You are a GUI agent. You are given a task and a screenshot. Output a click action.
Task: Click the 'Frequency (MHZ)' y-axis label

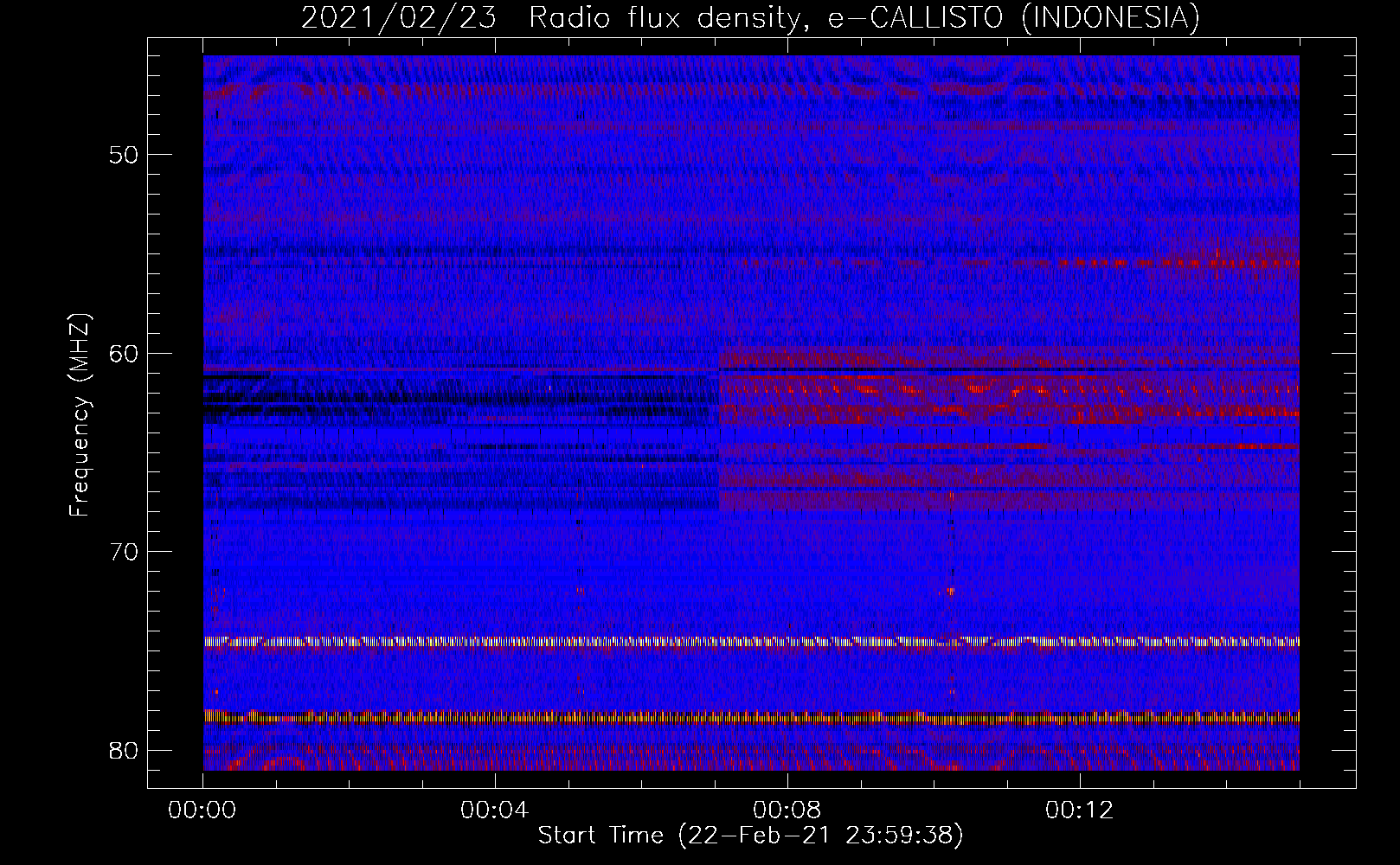(x=80, y=415)
